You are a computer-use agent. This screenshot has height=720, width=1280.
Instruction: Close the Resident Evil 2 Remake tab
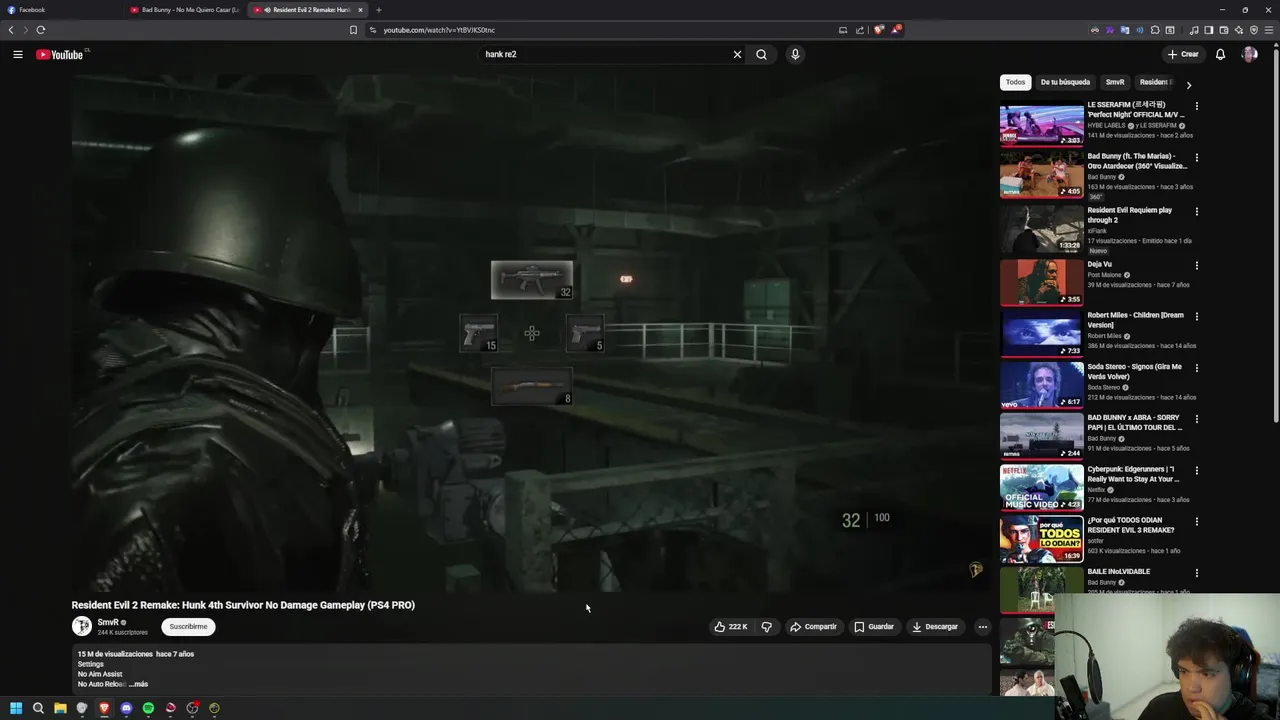point(360,10)
